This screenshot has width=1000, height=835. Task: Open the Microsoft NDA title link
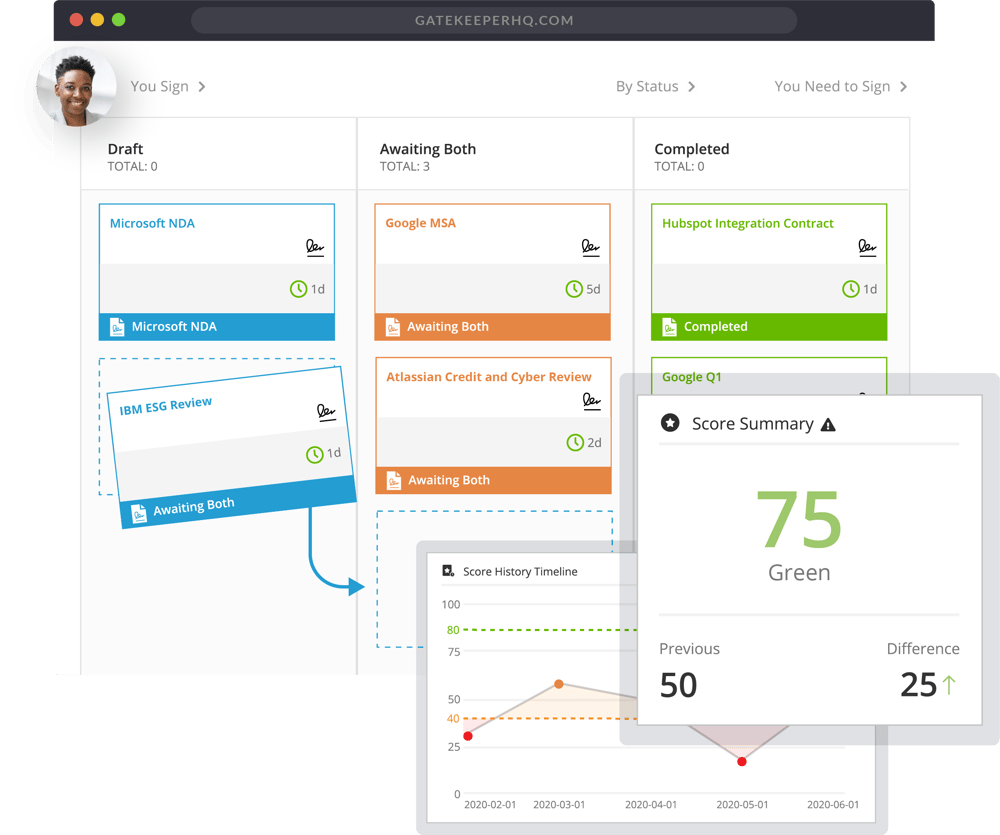tap(152, 223)
